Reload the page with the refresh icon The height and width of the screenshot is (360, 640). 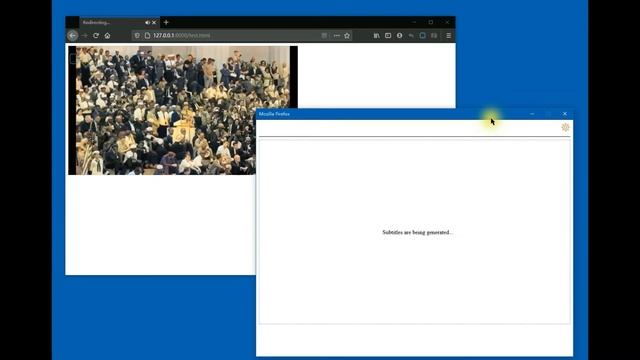point(96,36)
